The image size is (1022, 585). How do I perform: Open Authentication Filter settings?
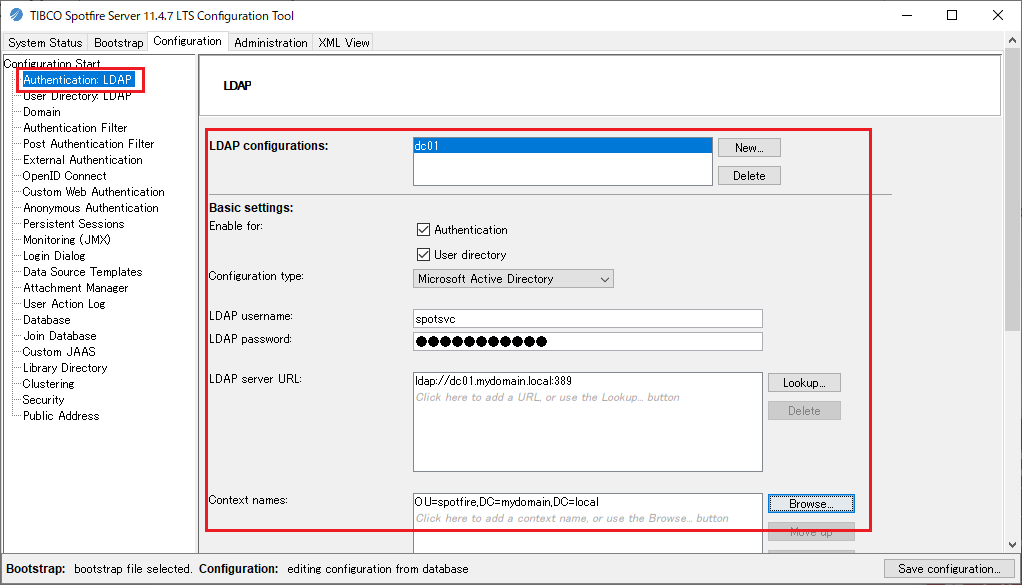click(x=75, y=128)
